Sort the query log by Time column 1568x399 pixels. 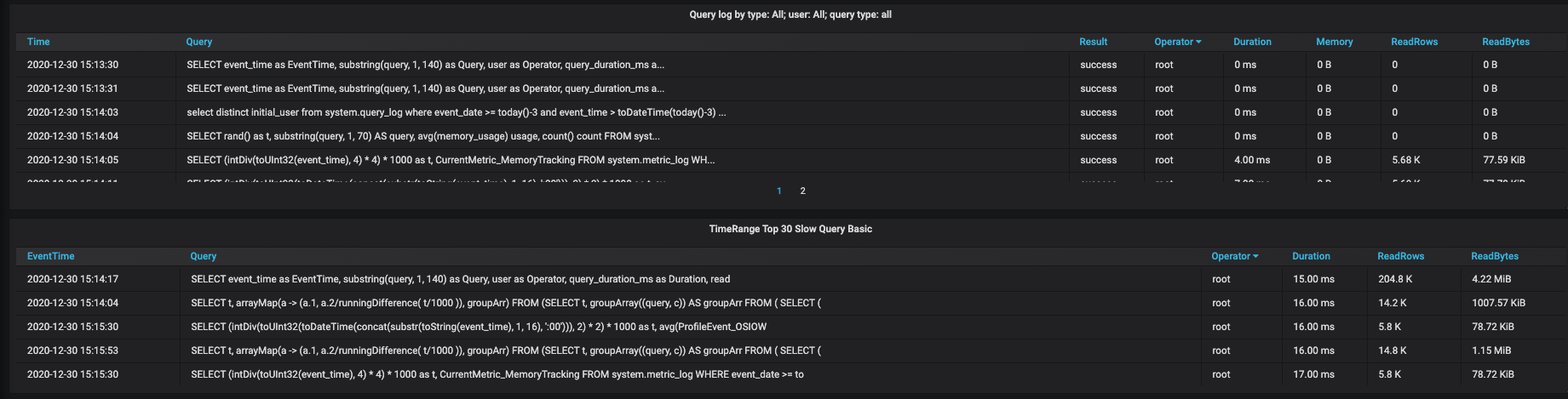pos(38,42)
